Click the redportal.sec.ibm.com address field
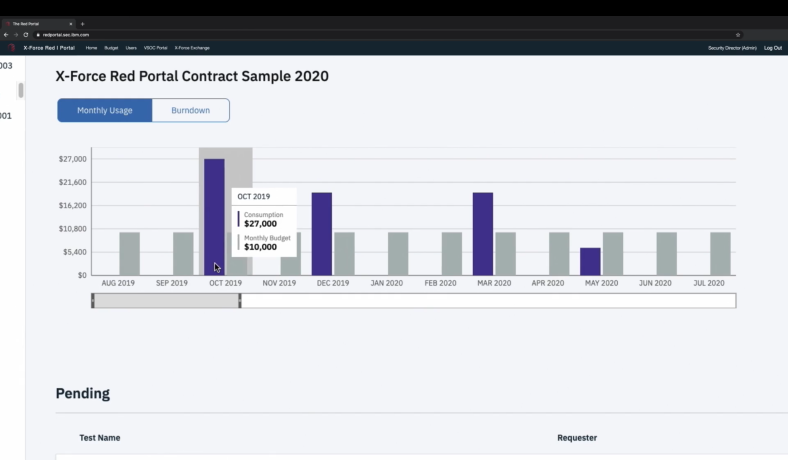The width and height of the screenshot is (788, 460). [x=66, y=35]
